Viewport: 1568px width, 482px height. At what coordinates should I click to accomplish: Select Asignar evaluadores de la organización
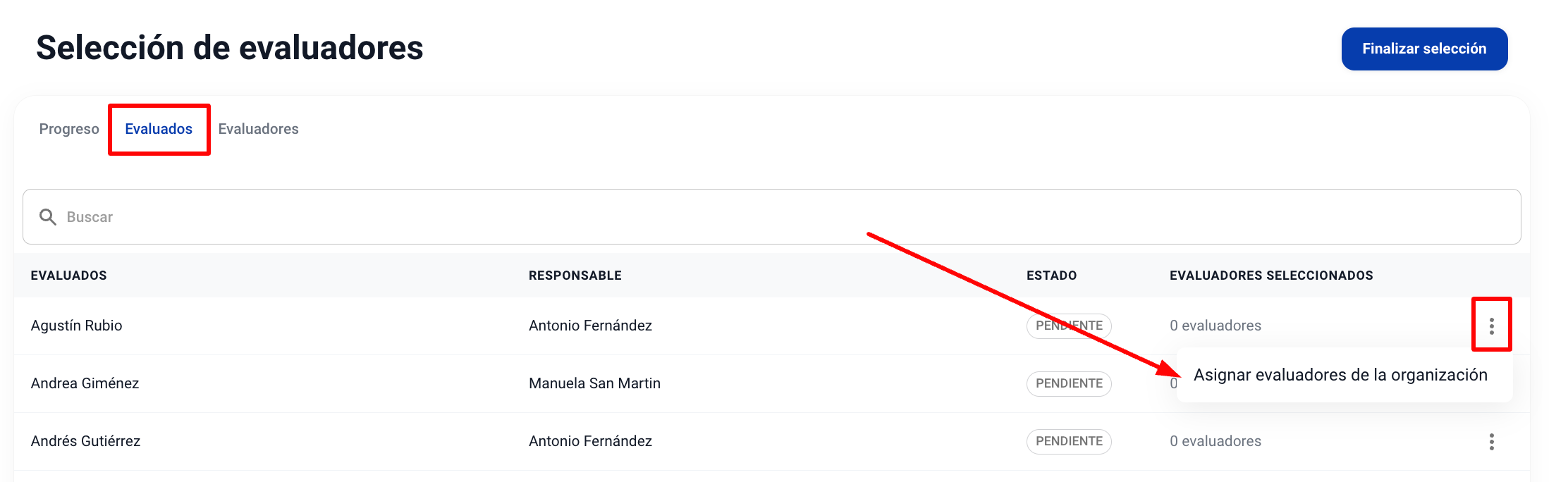[x=1340, y=375]
